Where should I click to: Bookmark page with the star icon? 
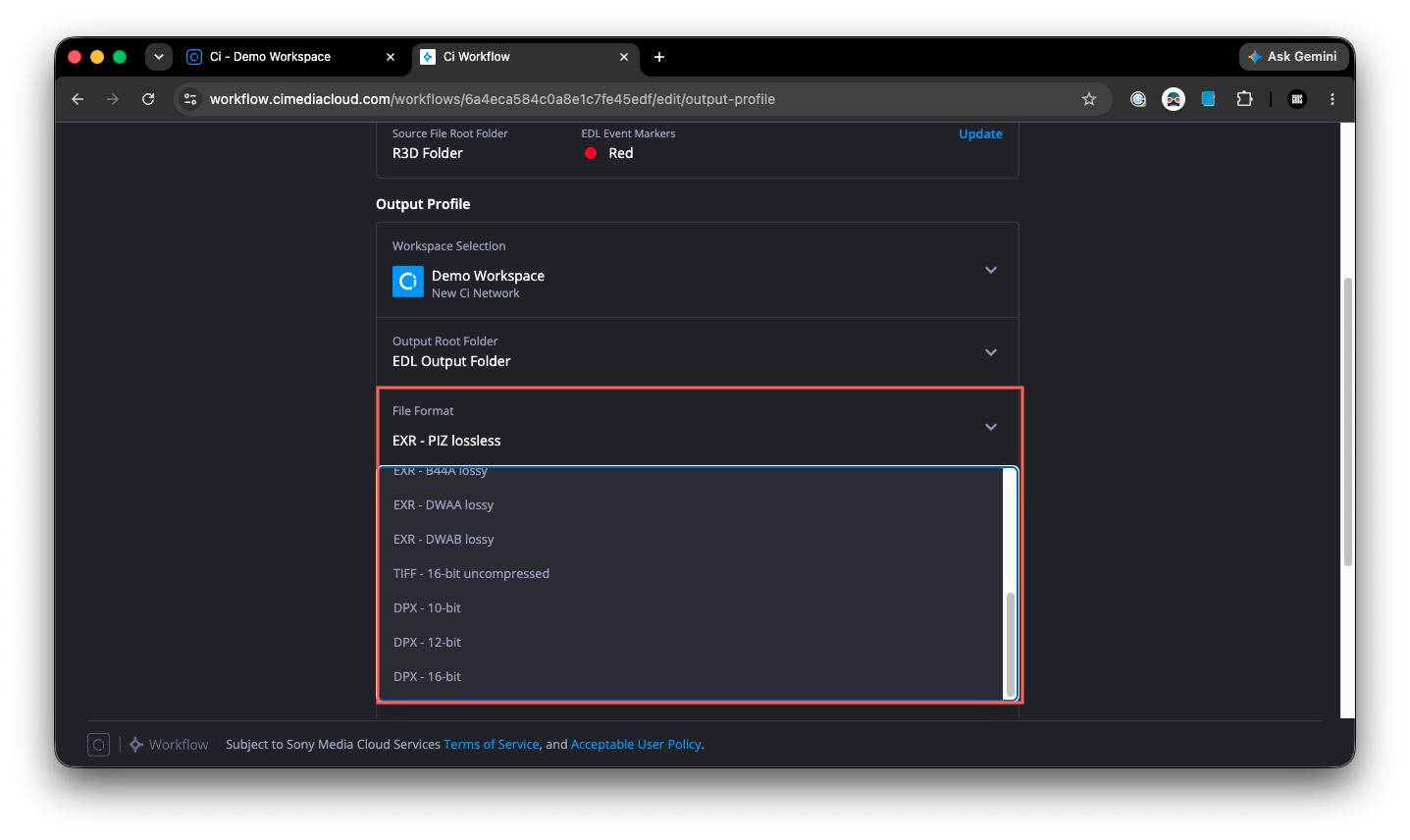[1089, 99]
